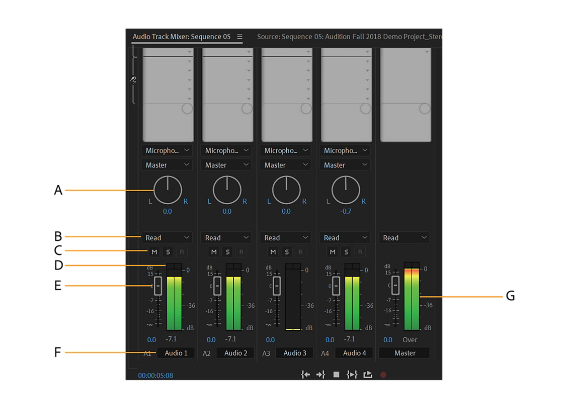
Task: Open Master track automation Read dropdown
Action: (x=404, y=238)
